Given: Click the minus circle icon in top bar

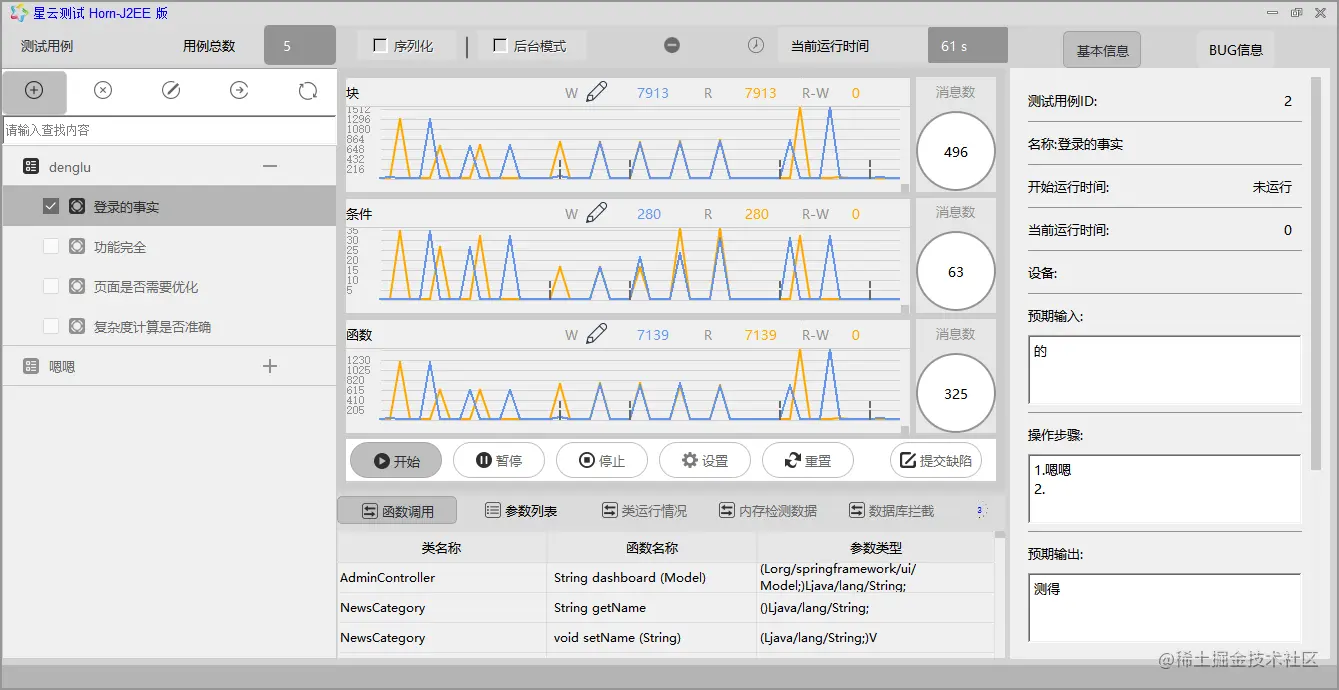Looking at the screenshot, I should point(672,45).
